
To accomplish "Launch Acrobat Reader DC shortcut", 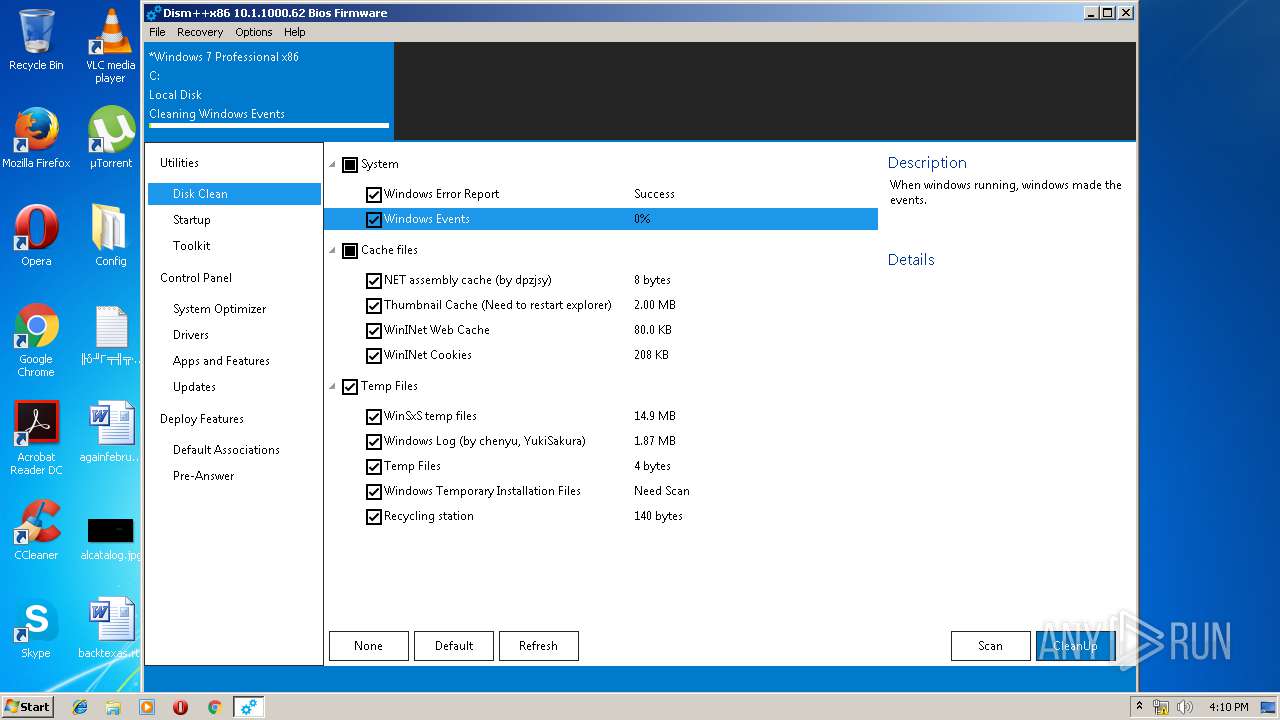I will pos(36,438).
